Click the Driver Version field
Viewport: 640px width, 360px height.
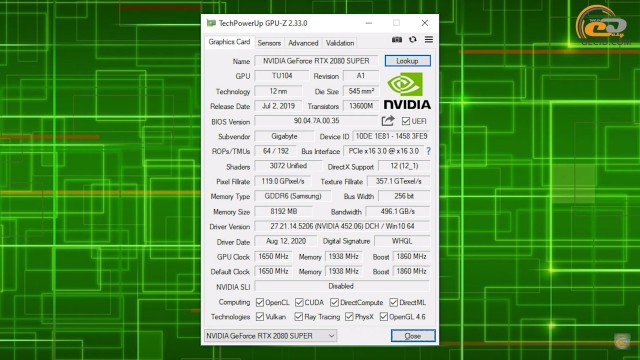(x=342, y=226)
